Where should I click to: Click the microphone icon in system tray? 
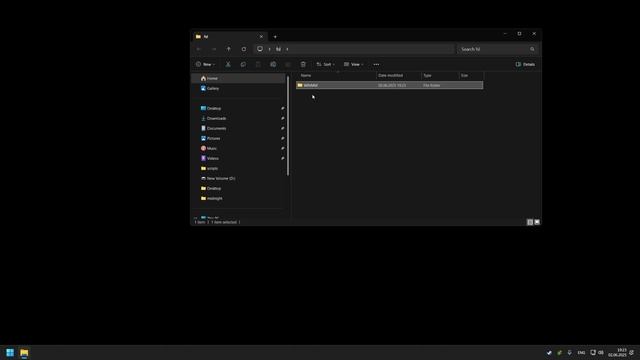click(x=570, y=353)
